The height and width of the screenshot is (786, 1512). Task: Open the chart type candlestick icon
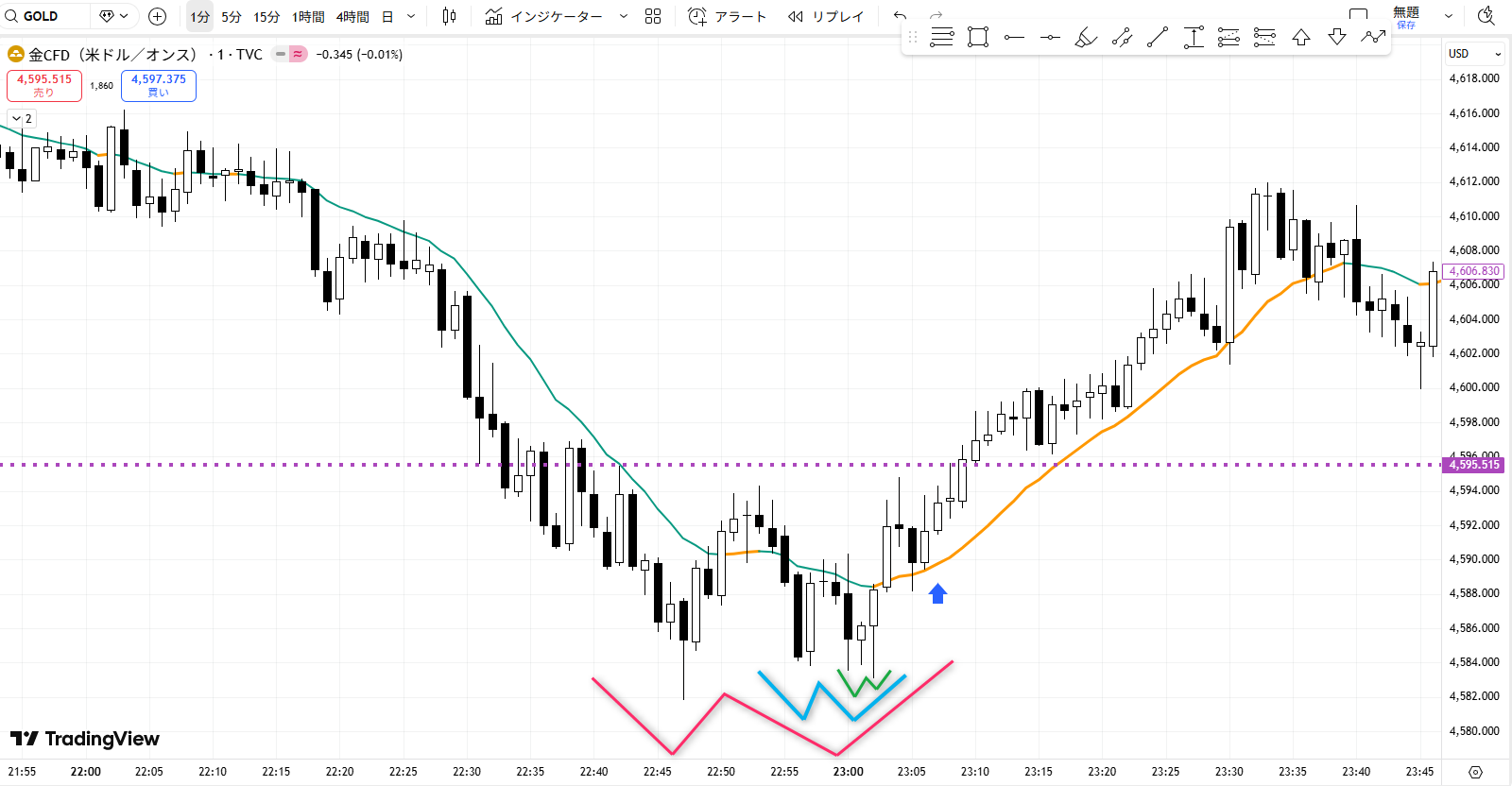(449, 16)
